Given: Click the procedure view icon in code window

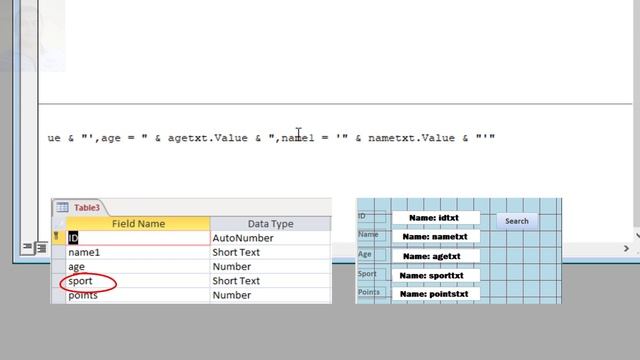Looking at the screenshot, I should click(27, 247).
